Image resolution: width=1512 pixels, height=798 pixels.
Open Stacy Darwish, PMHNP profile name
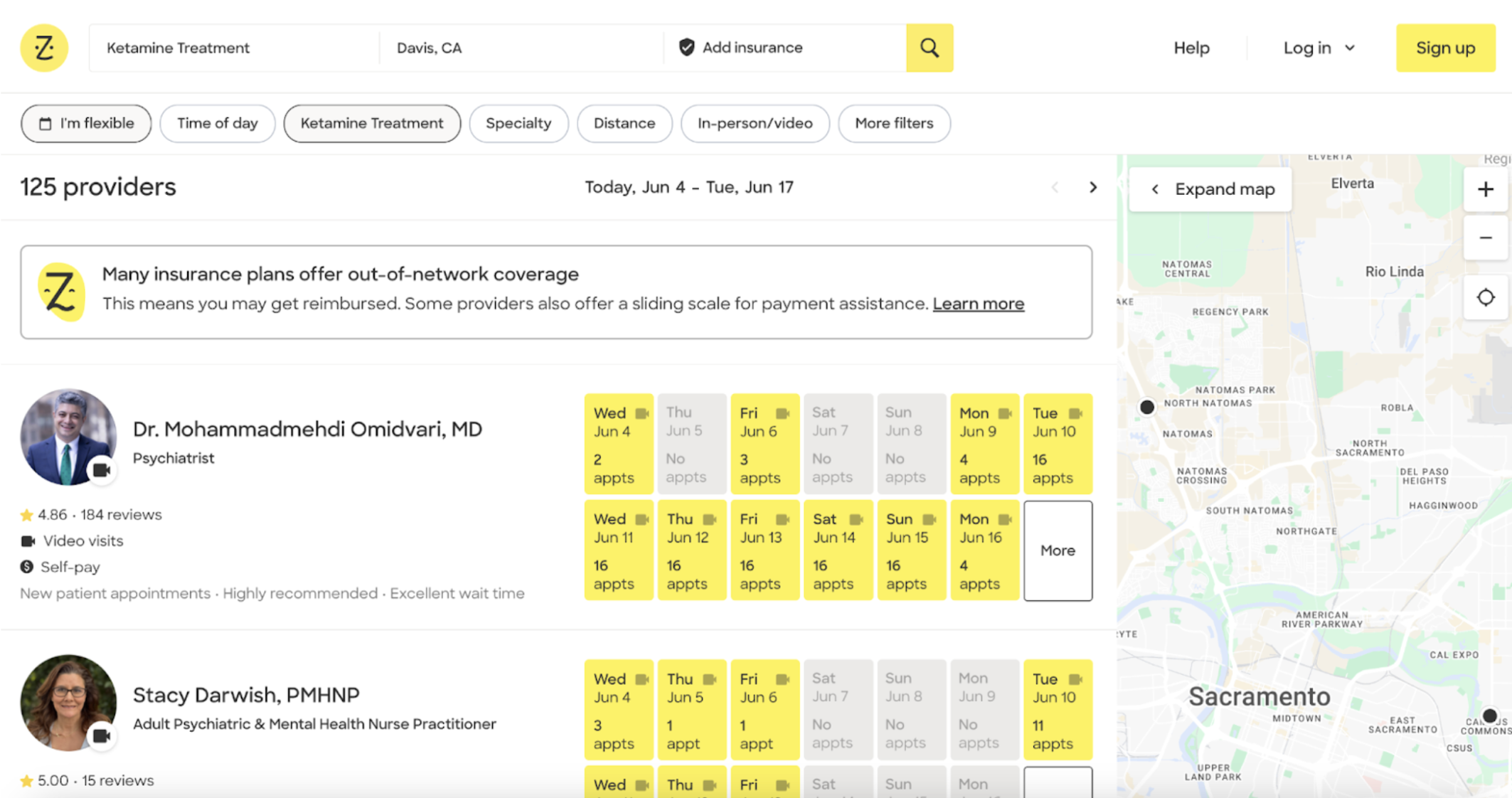246,695
